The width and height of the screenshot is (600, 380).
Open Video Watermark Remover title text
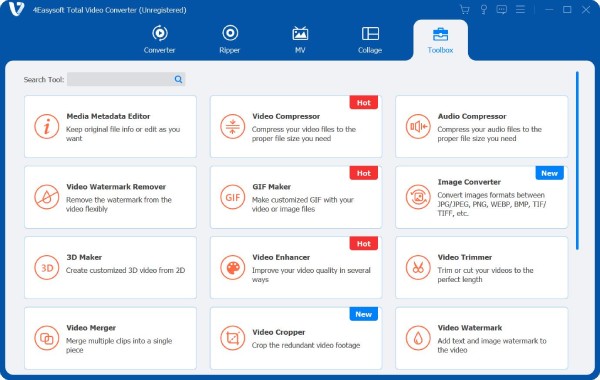(116, 187)
